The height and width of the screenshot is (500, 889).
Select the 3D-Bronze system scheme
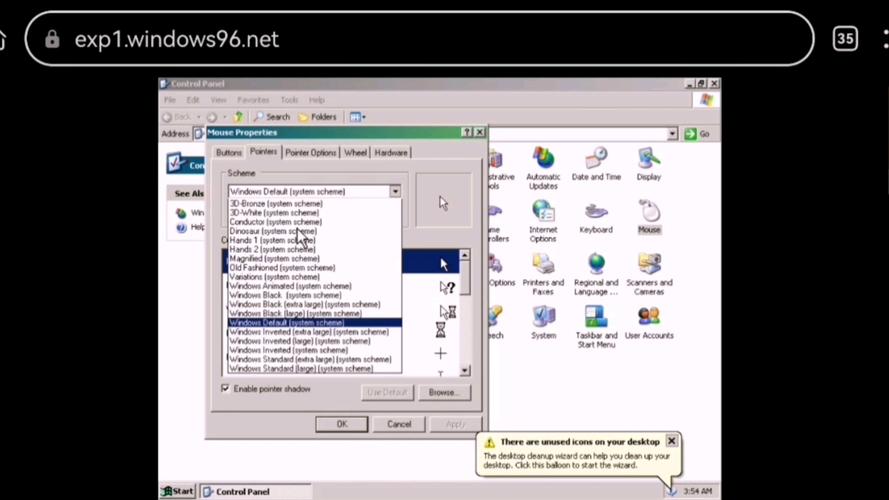tap(315, 204)
